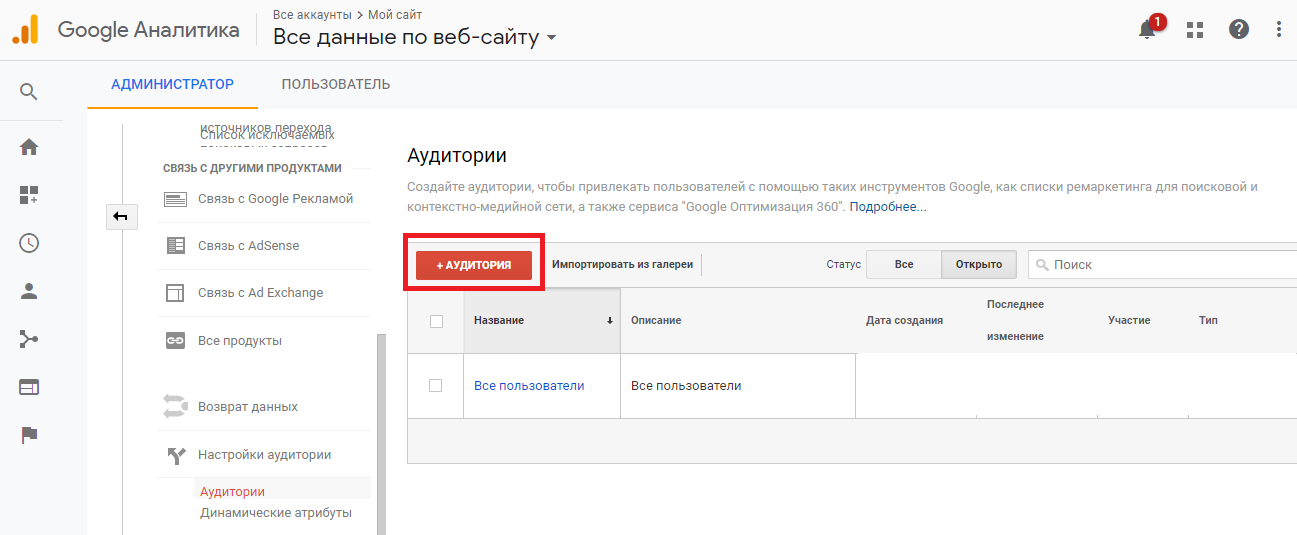Click the Аудитории page heading
Viewport: 1297px width, 535px height.
point(457,155)
